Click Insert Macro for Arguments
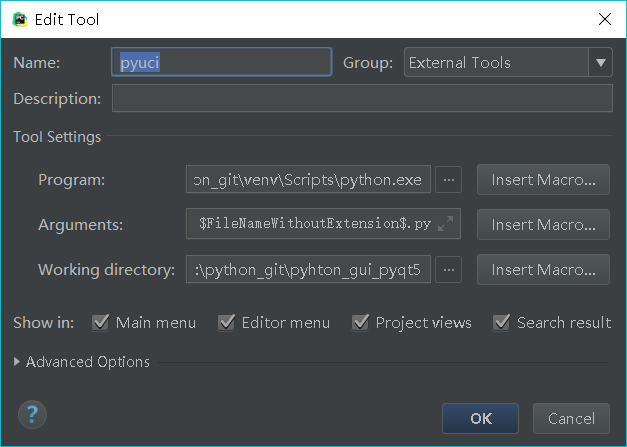Viewport: 627px width, 447px height. [x=543, y=225]
